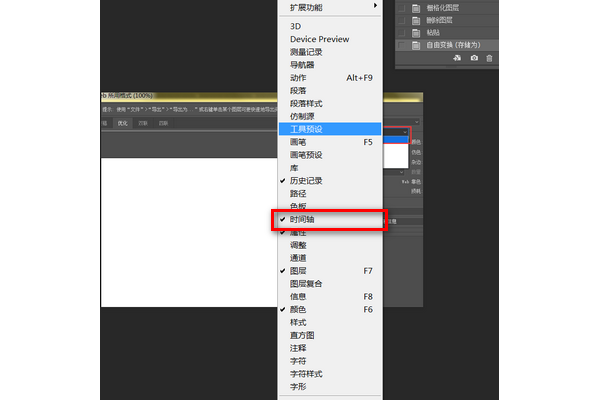Set history brush source for 栅格化图层
This screenshot has height=400, width=600.
(x=401, y=8)
